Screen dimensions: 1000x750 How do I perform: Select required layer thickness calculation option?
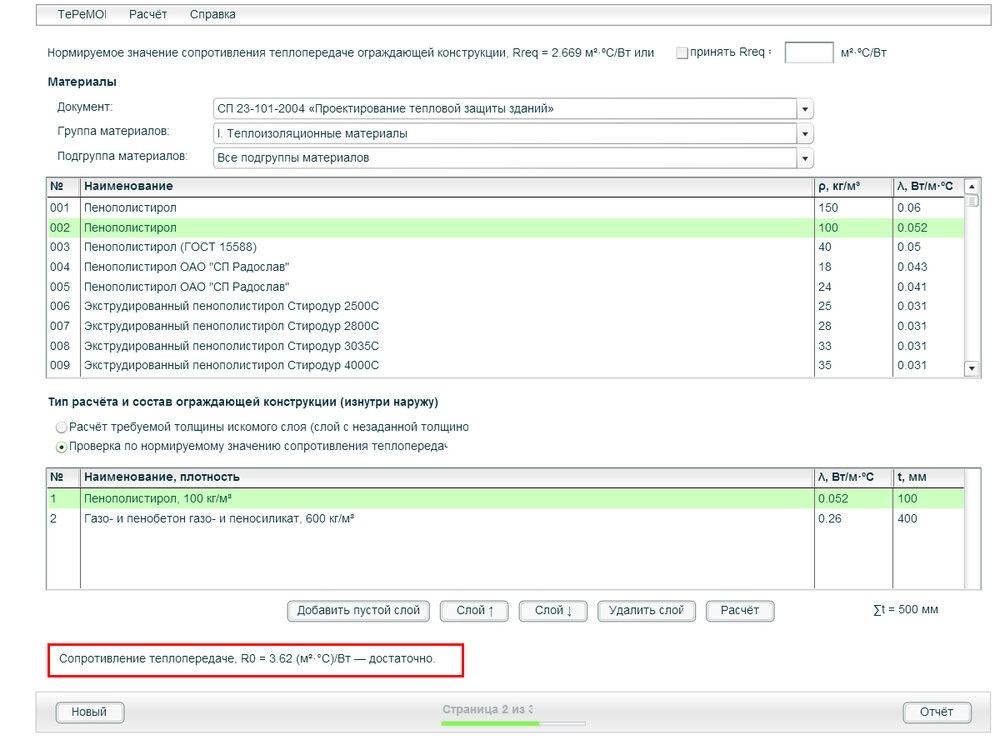[x=62, y=427]
